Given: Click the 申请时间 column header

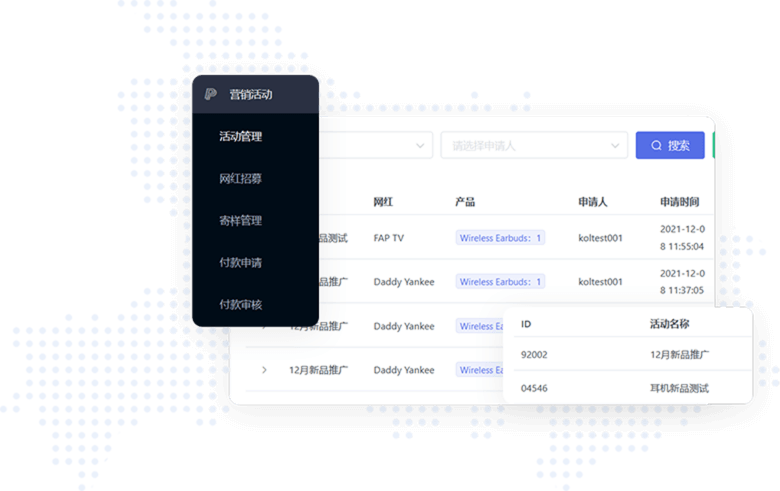Looking at the screenshot, I should (682, 202).
